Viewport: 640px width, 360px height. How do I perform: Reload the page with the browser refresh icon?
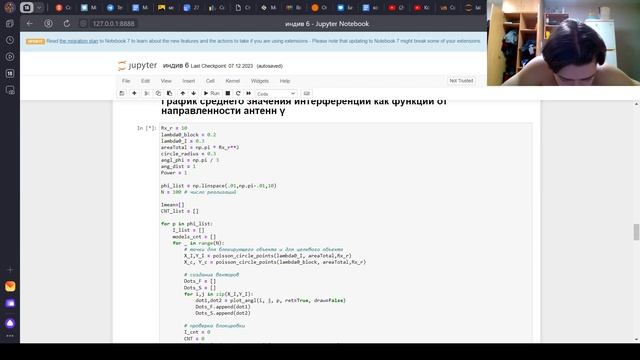67,24
